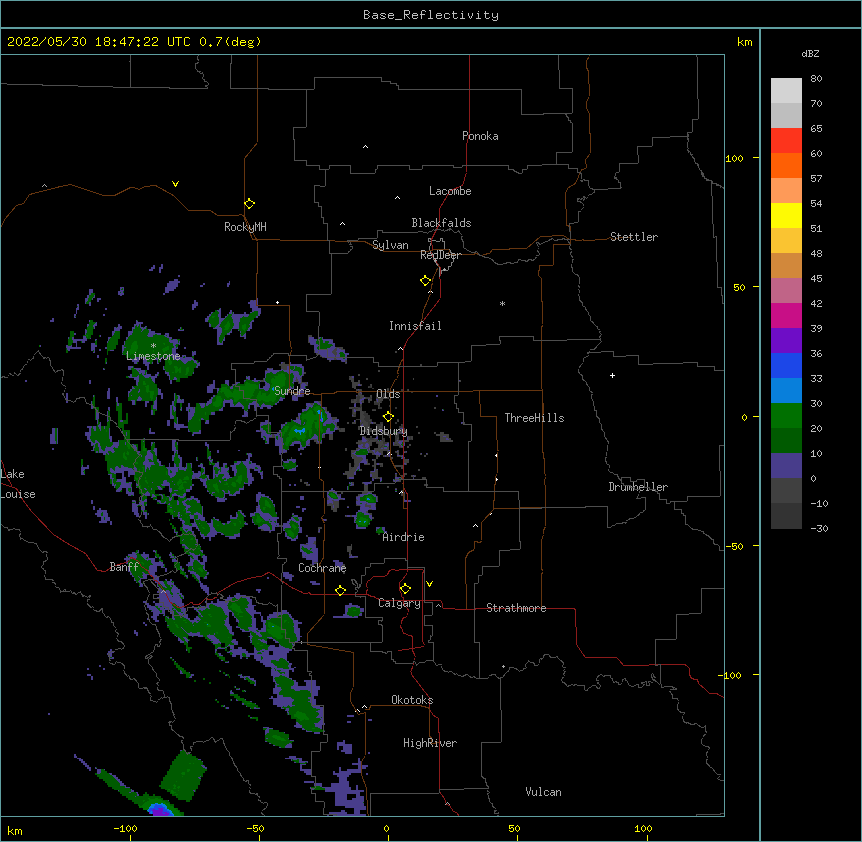Select the slate purple swatch between 10 and 0
This screenshot has height=842, width=862.
(786, 466)
